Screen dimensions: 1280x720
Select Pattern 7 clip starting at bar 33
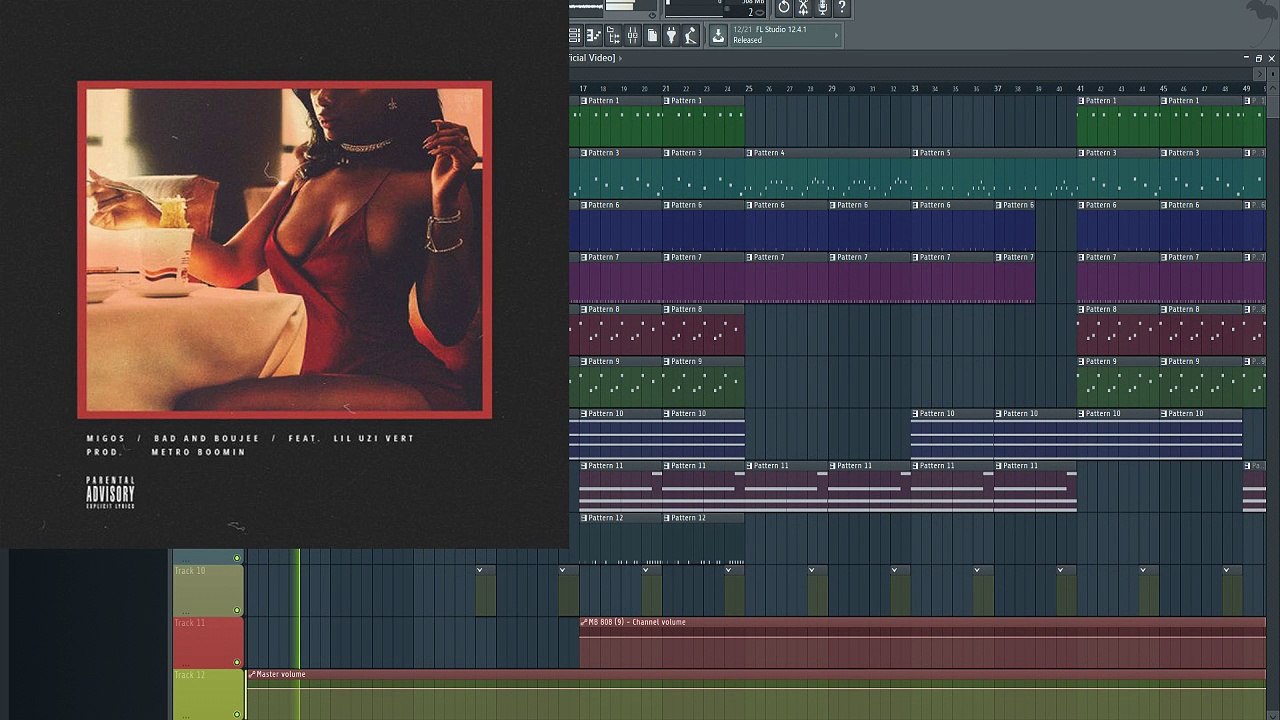pyautogui.click(x=952, y=278)
